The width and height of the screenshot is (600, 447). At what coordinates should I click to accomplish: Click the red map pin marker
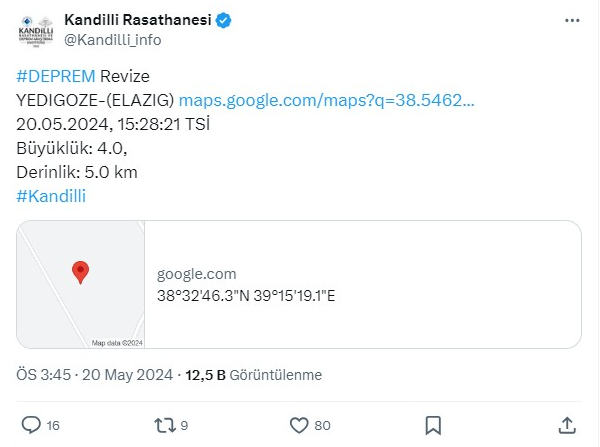pyautogui.click(x=81, y=272)
